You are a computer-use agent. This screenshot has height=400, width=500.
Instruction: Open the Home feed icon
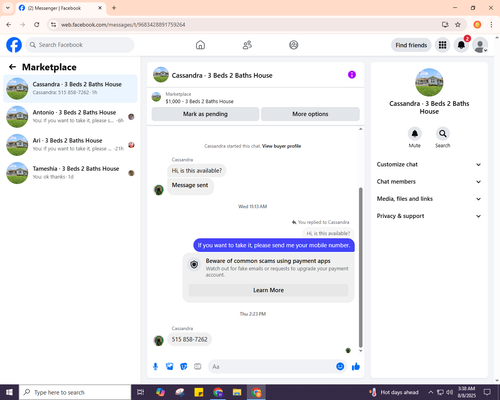click(x=200, y=45)
